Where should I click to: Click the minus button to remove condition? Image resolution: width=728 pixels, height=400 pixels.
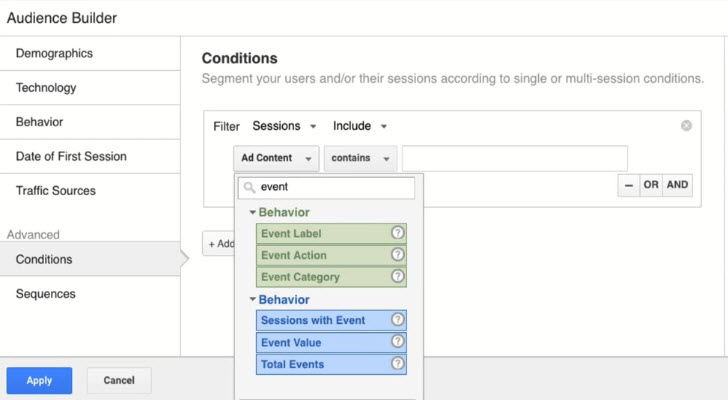628,185
